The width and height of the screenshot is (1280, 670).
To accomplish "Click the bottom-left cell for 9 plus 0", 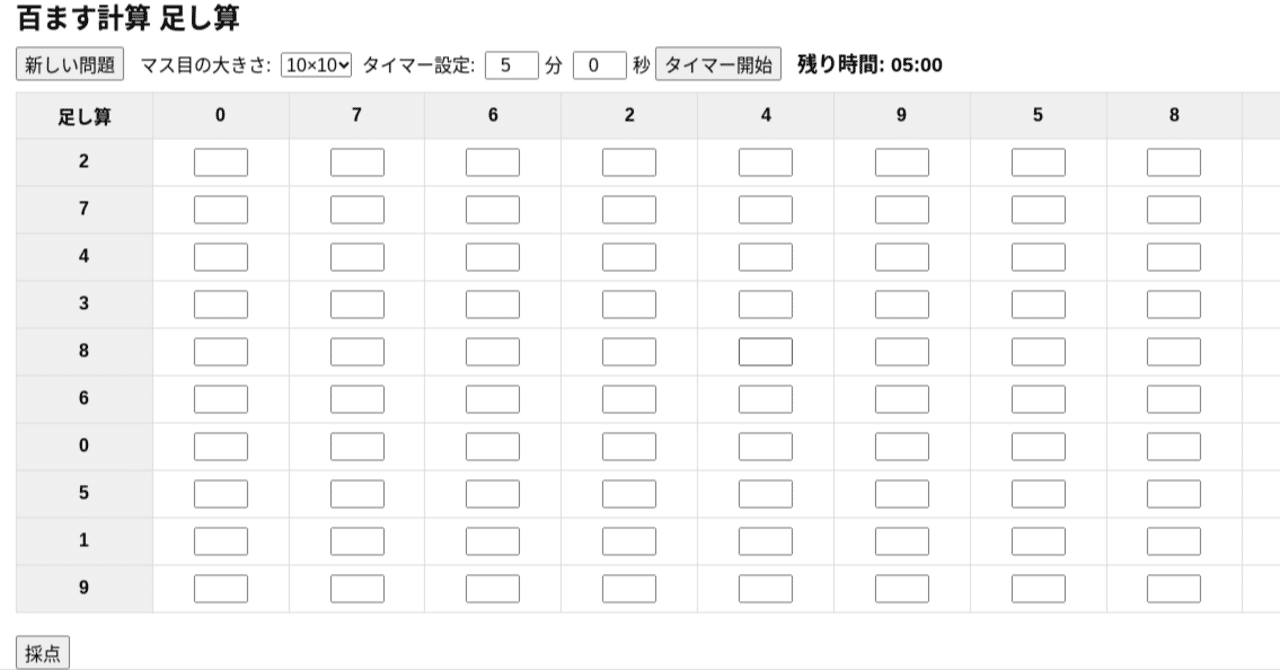I will click(x=221, y=588).
